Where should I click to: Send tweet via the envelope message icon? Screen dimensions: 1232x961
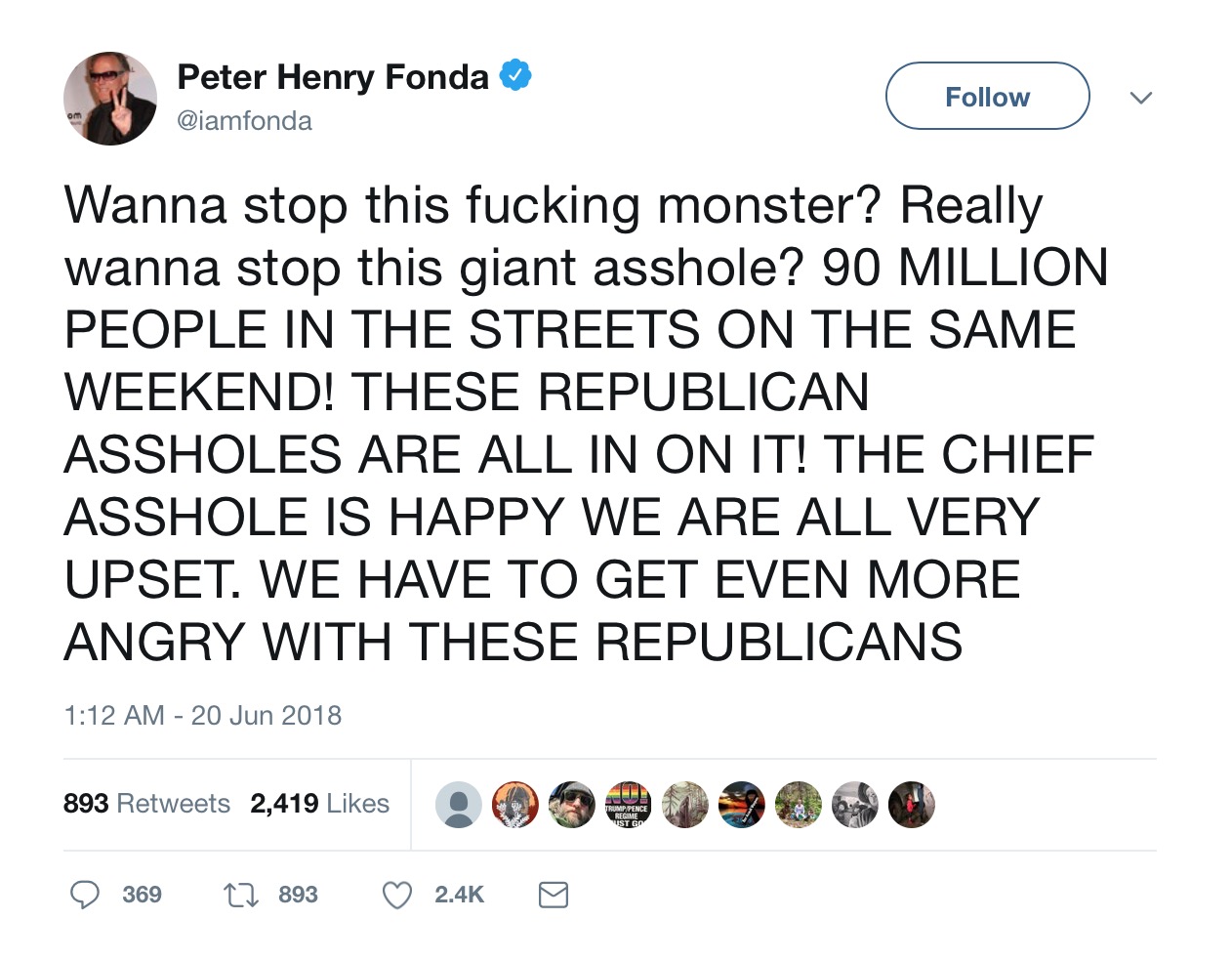pos(554,895)
